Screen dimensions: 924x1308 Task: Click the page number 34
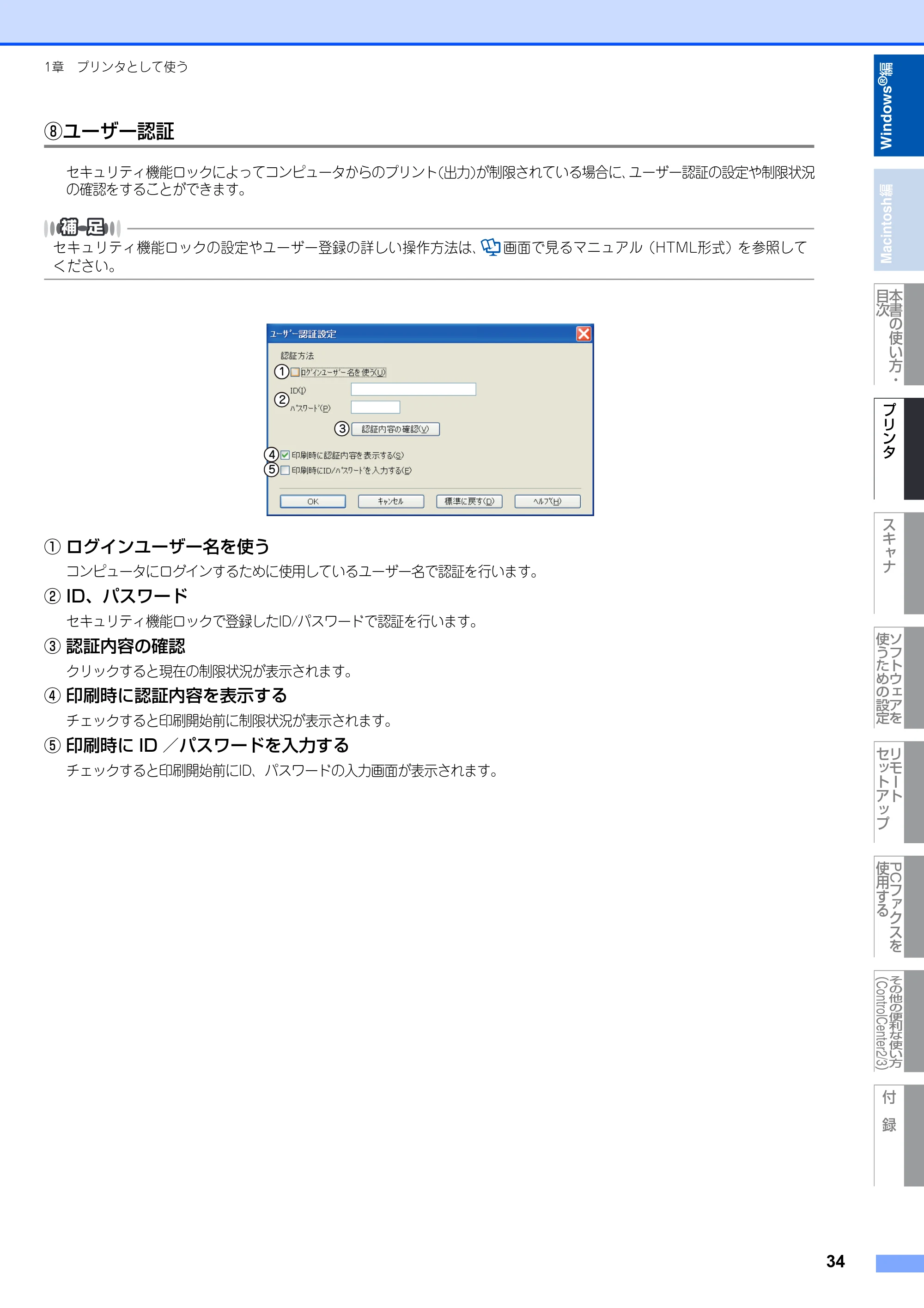835,1262
